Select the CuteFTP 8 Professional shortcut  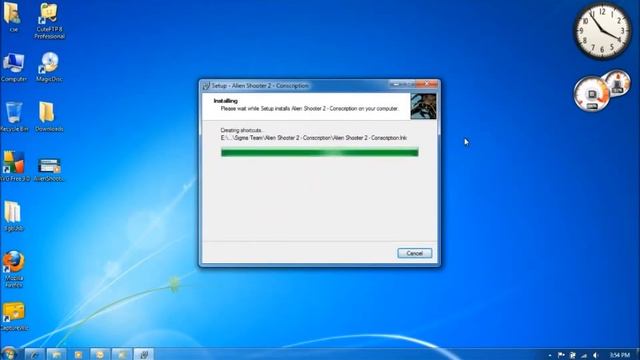click(x=49, y=20)
